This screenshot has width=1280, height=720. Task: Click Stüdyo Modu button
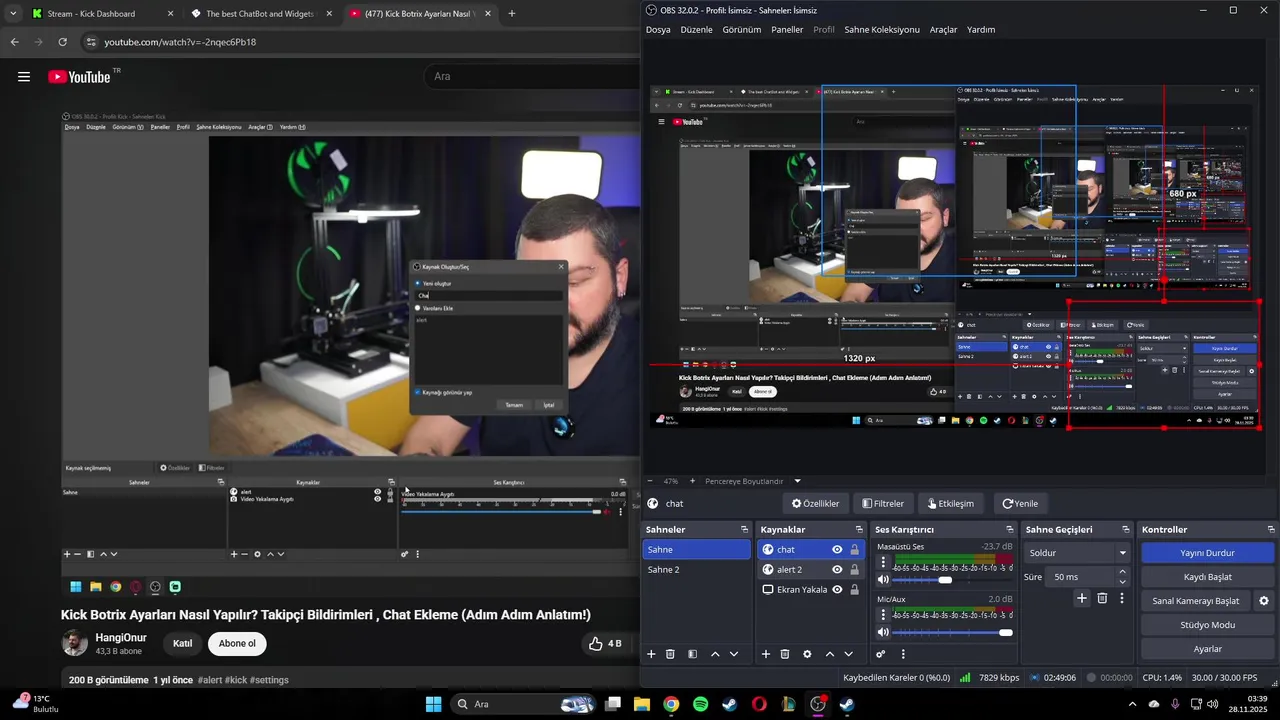pyautogui.click(x=1207, y=625)
